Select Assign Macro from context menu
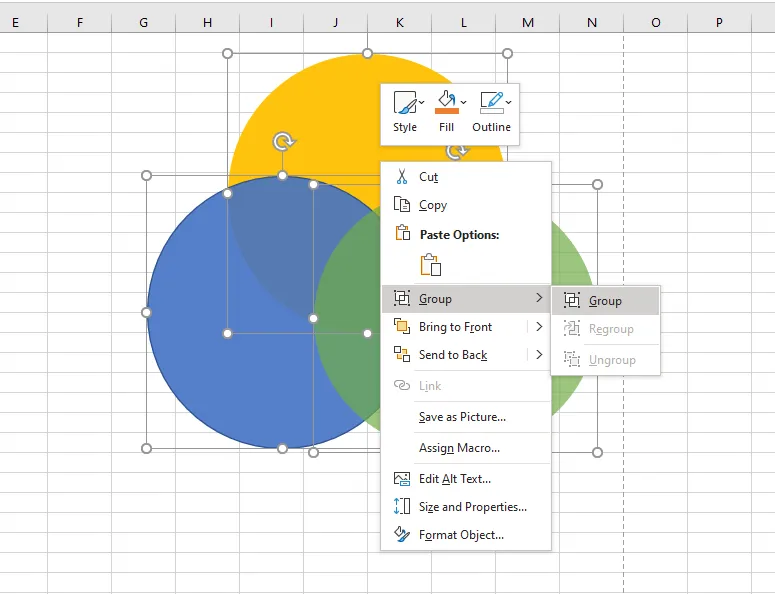Screen dimensions: 775x594 click(x=459, y=448)
